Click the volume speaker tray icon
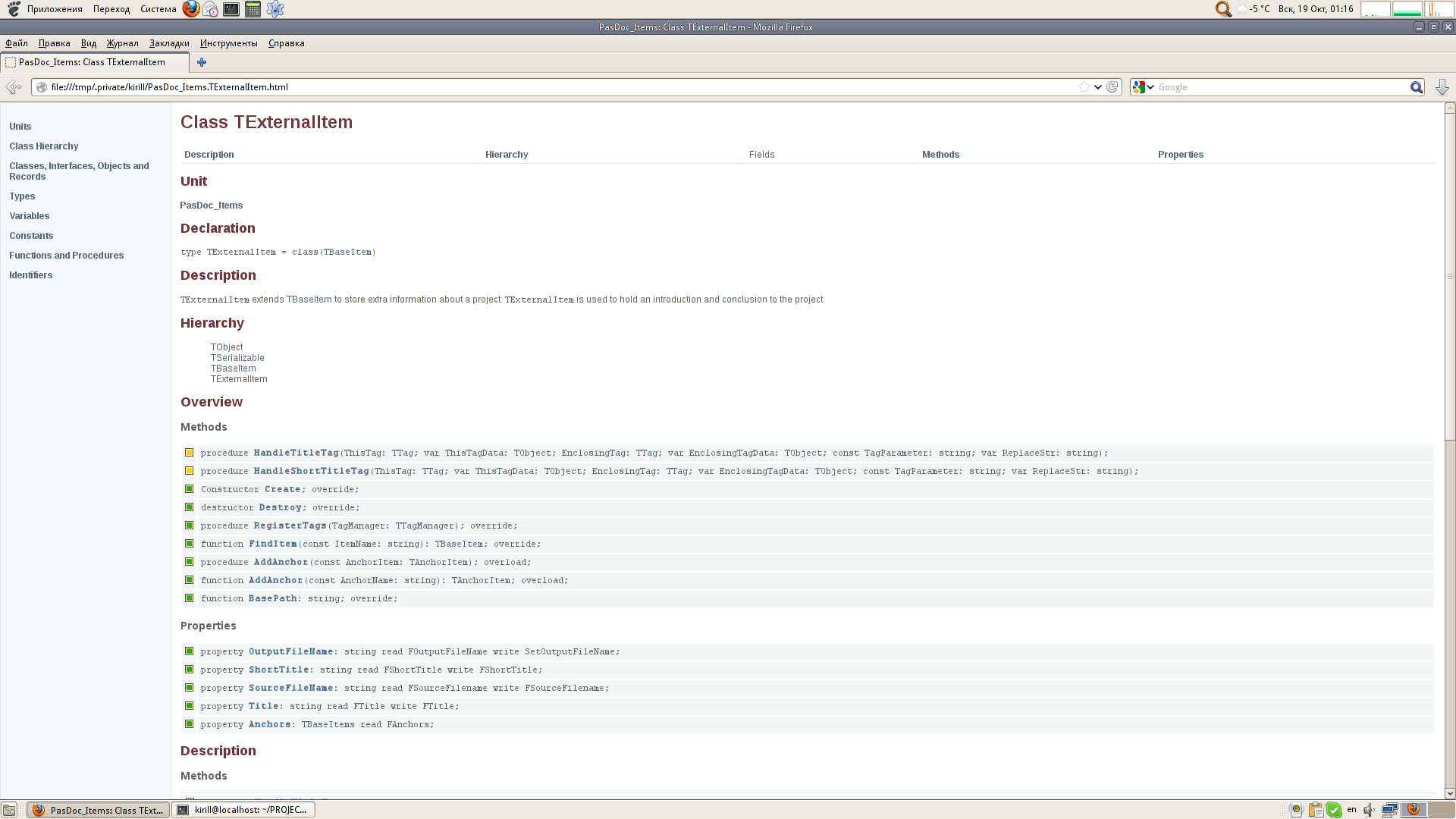Image resolution: width=1456 pixels, height=819 pixels. (1369, 810)
